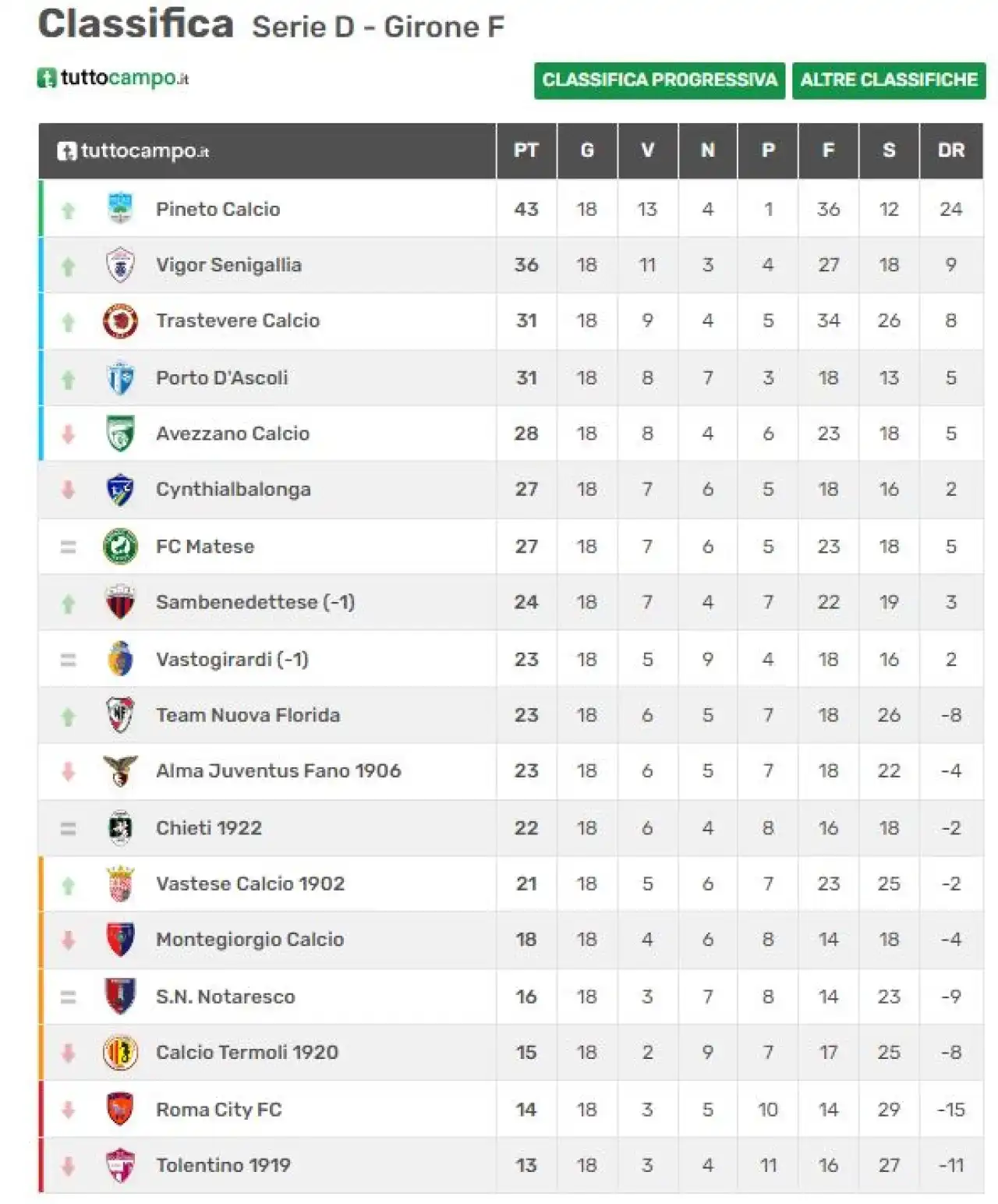This screenshot has height=1204, width=998.
Task: Open the Cynthialbalonga team page
Action: tap(233, 489)
